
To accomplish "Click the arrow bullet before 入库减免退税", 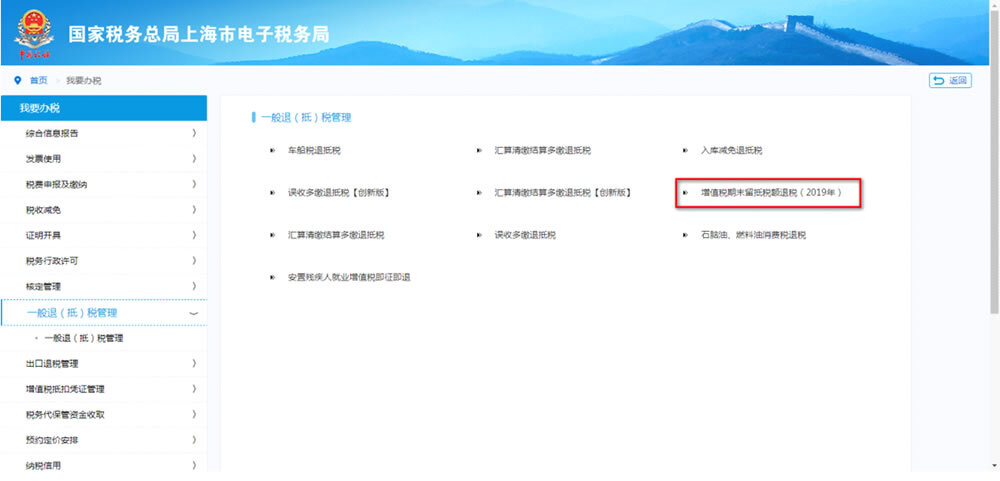I will (x=685, y=151).
